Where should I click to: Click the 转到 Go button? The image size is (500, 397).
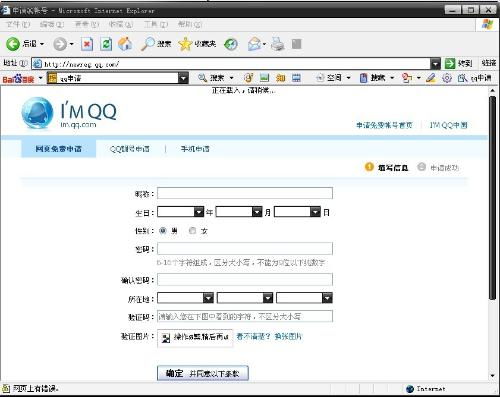tap(459, 63)
